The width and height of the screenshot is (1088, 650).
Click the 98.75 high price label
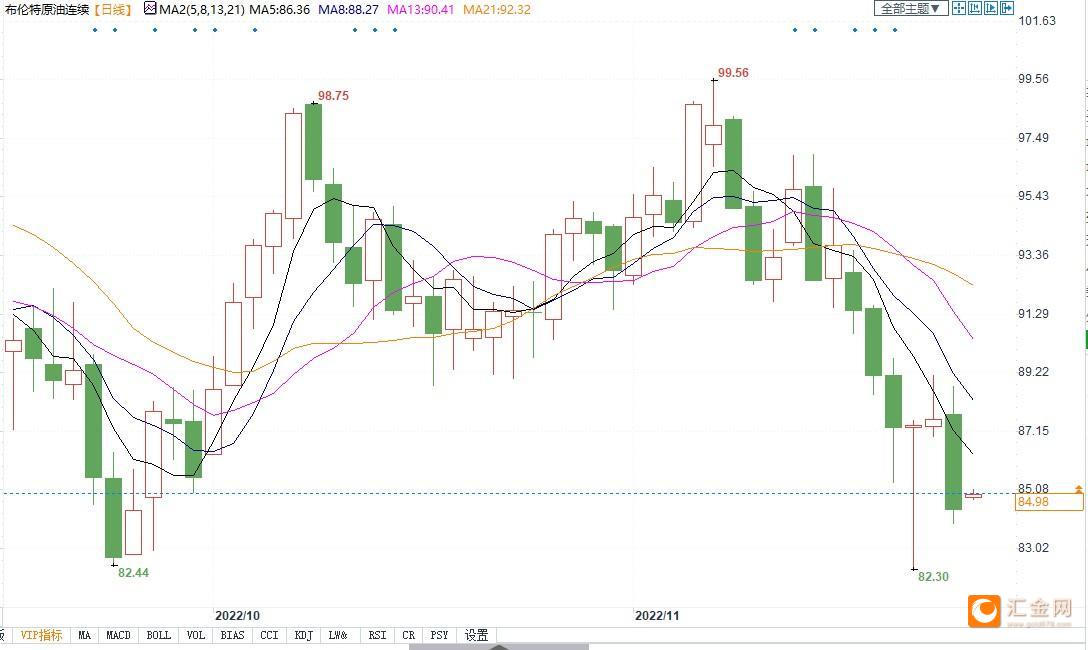coord(333,96)
